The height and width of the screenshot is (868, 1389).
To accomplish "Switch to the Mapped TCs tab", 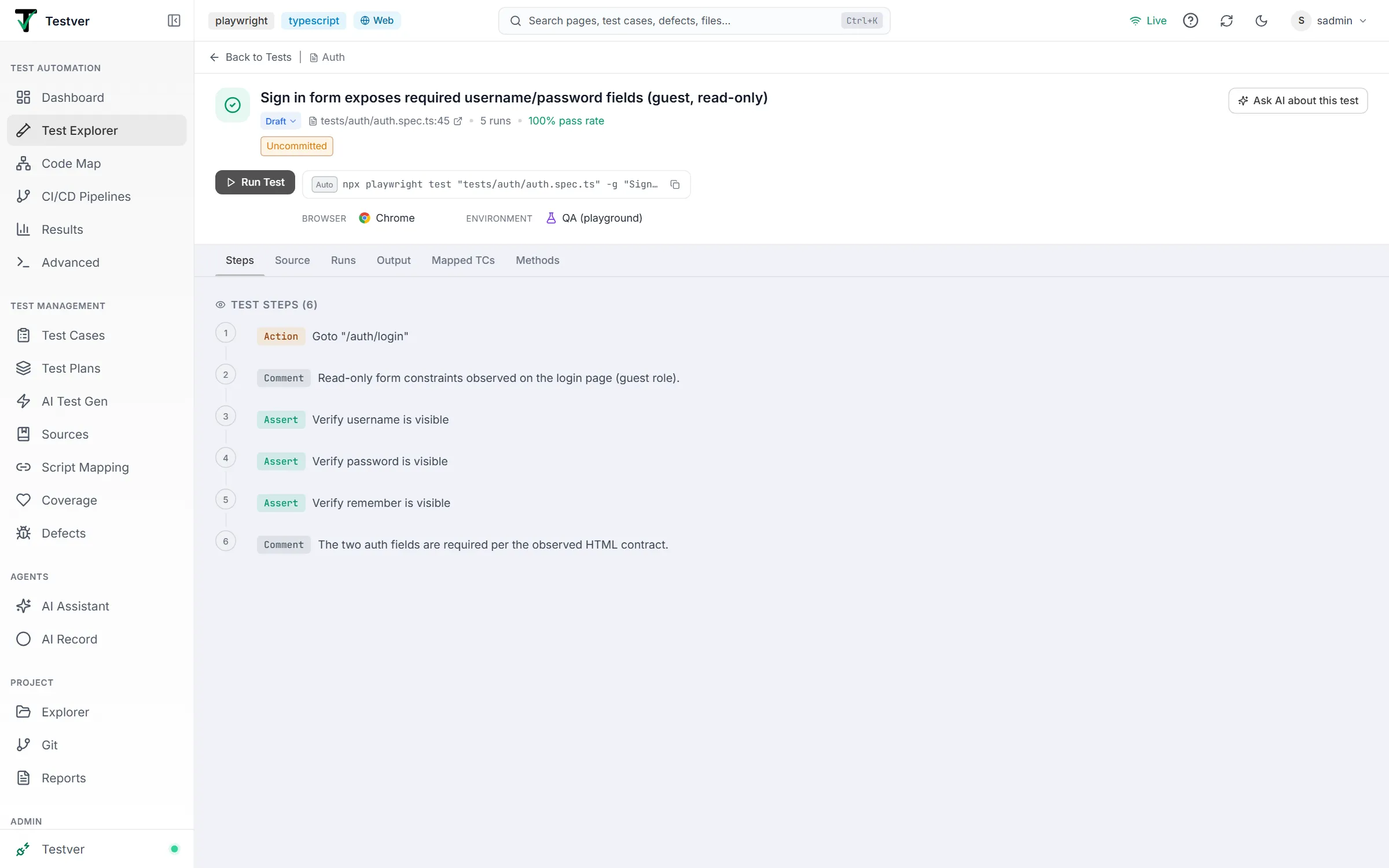I will [x=463, y=260].
